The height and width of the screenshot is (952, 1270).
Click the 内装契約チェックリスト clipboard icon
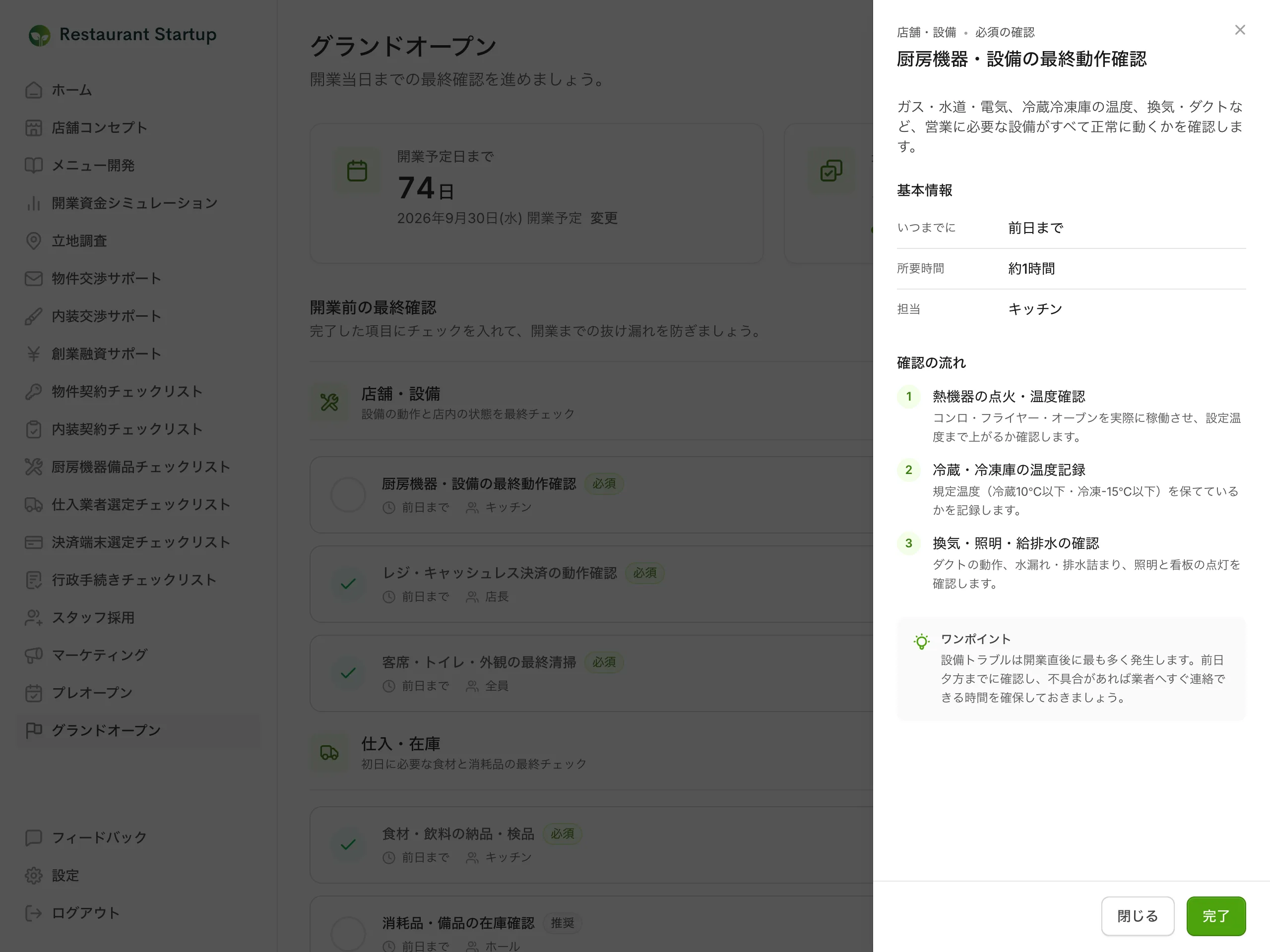pyautogui.click(x=34, y=429)
